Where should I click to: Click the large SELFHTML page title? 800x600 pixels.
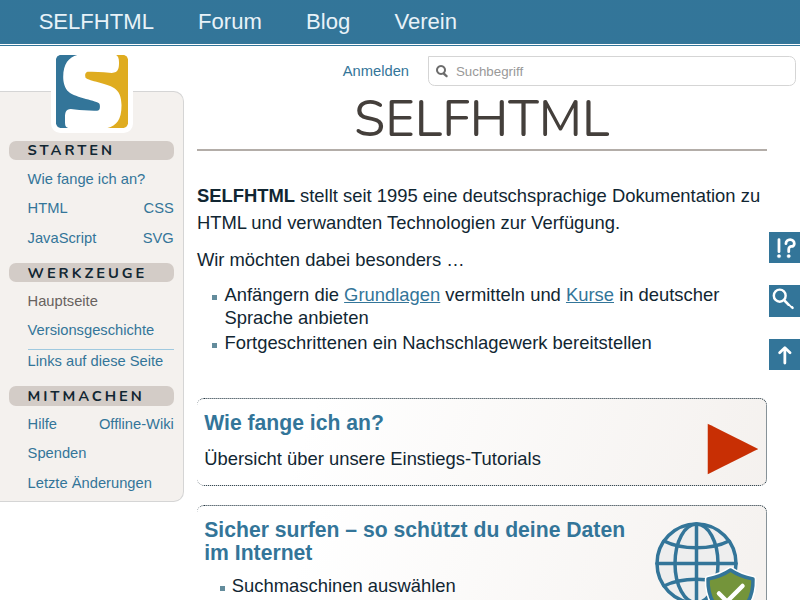(x=482, y=119)
